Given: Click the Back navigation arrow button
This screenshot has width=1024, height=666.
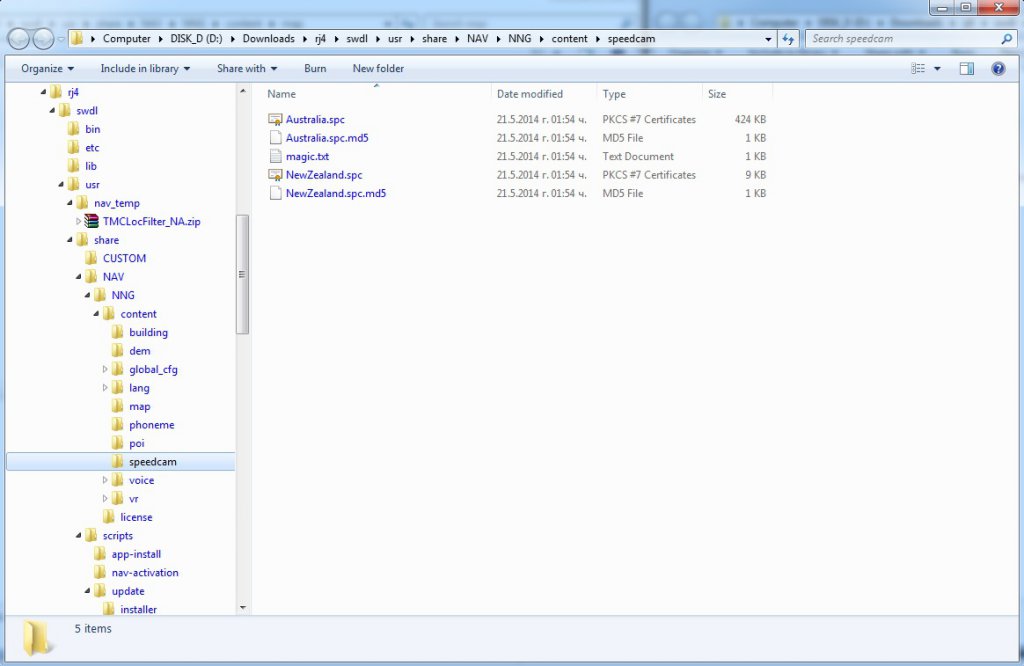Looking at the screenshot, I should (19, 39).
